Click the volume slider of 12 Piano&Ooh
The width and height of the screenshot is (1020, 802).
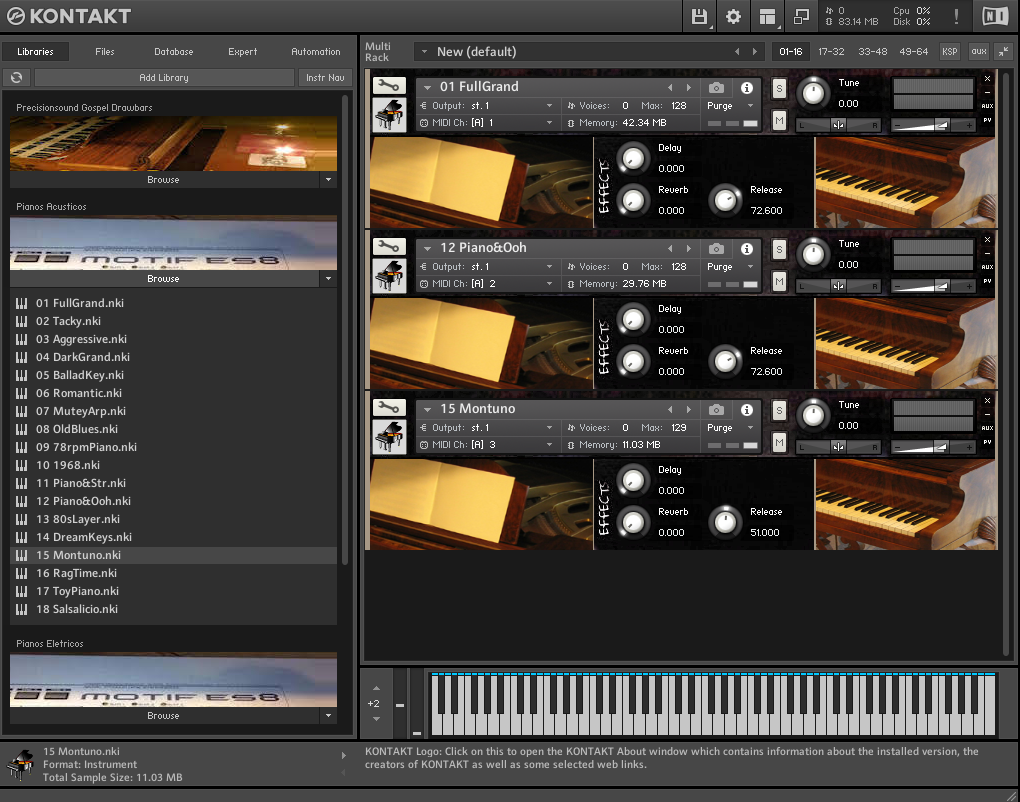point(933,286)
